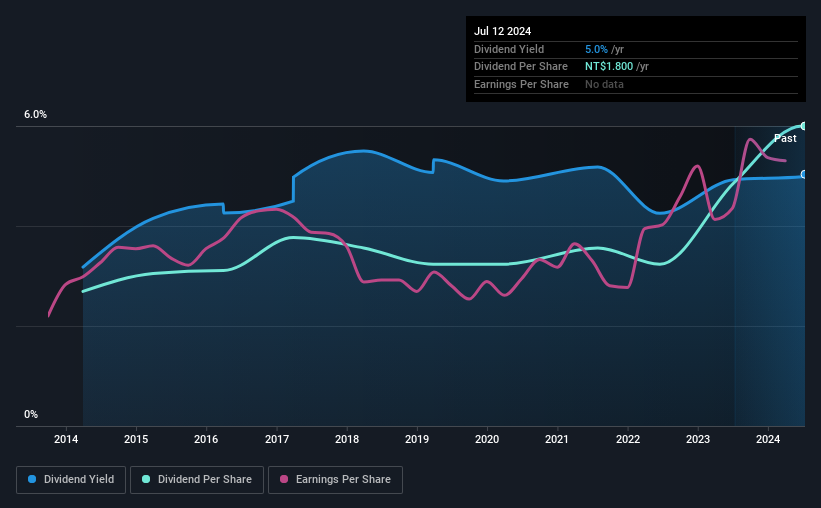The image size is (821, 508).
Task: Click the 2024 x-axis label
Action: pos(768,439)
